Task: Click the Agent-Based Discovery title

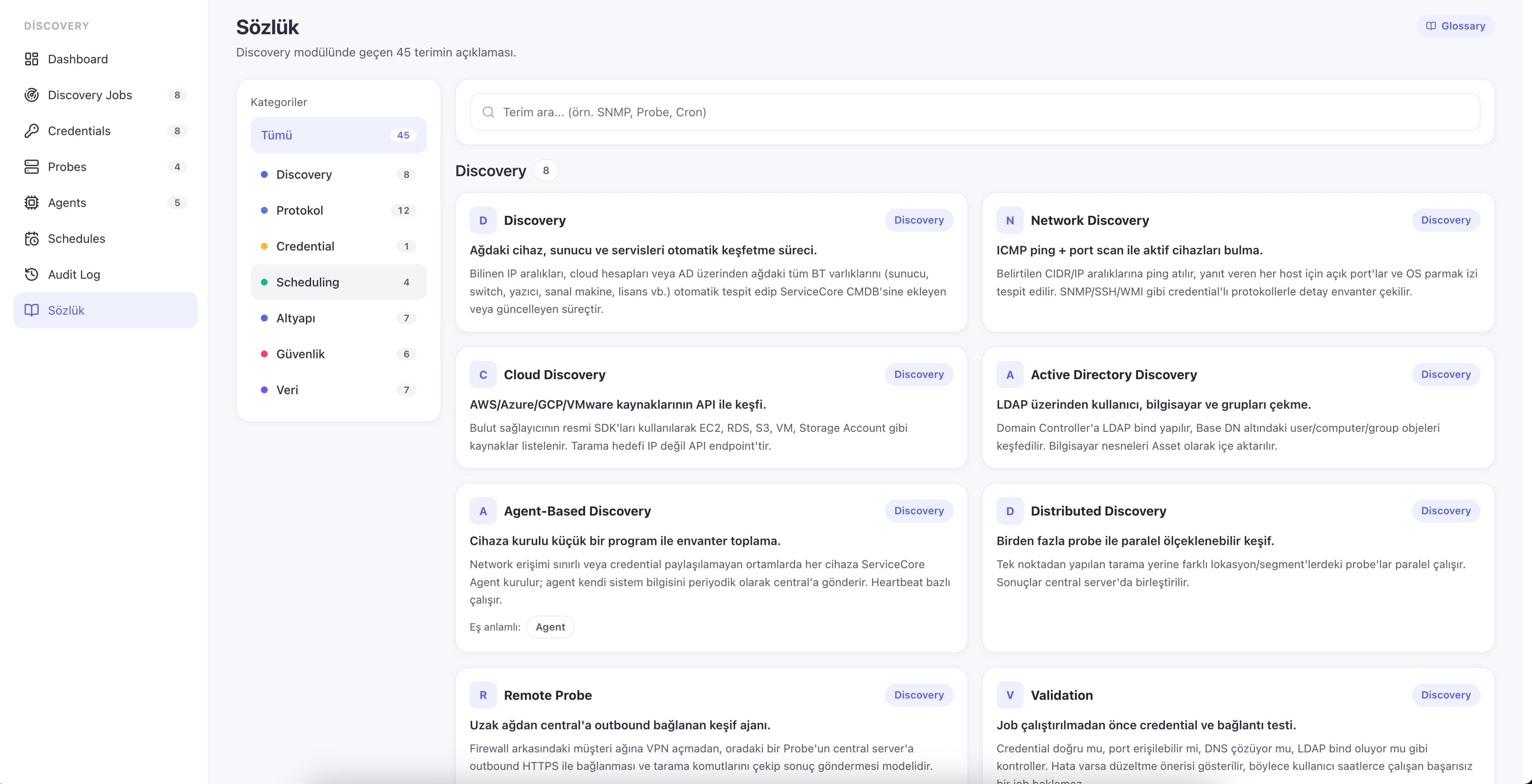Action: [x=577, y=511]
